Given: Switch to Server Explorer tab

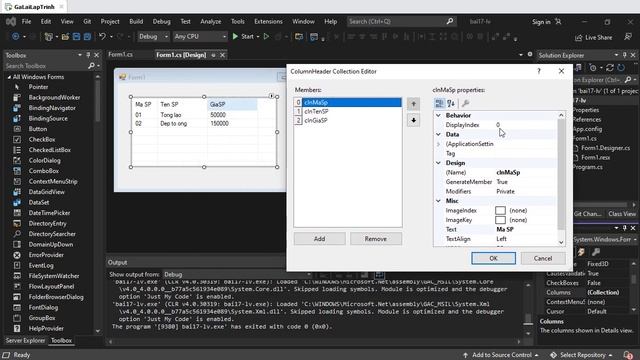Looking at the screenshot, I should point(25,340).
